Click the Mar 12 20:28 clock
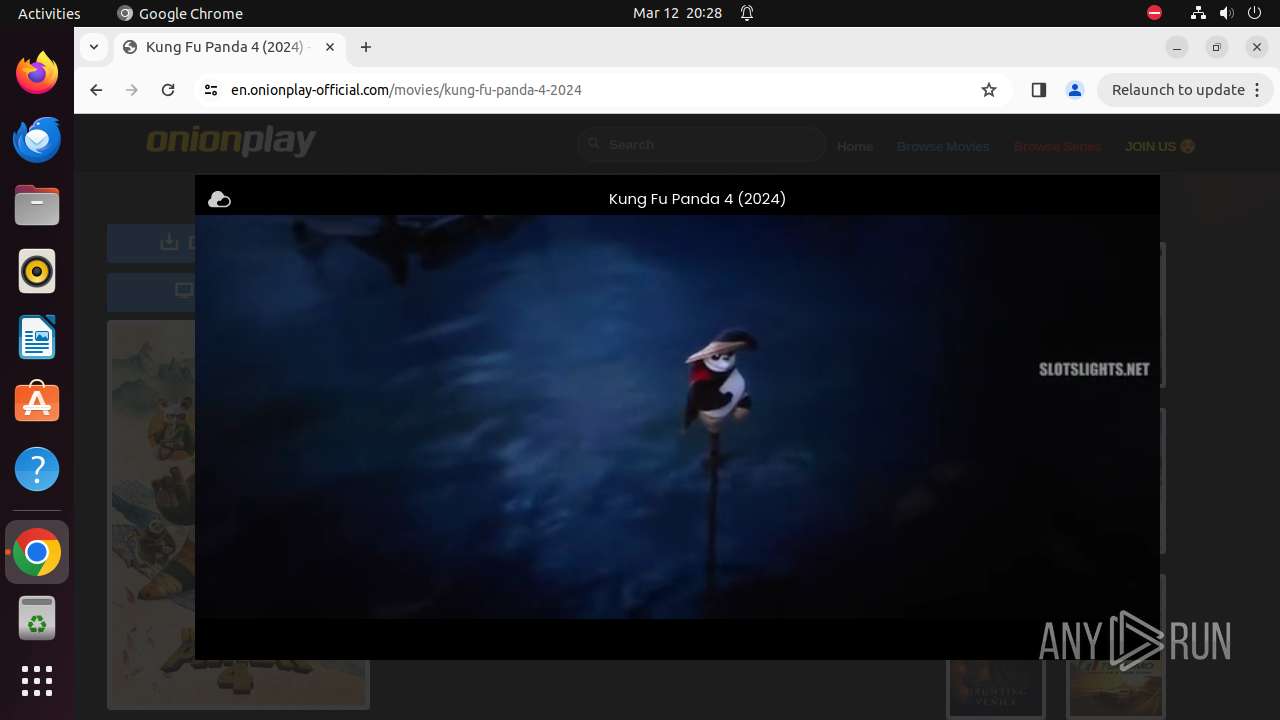Viewport: 1280px width, 720px height. pos(677,13)
